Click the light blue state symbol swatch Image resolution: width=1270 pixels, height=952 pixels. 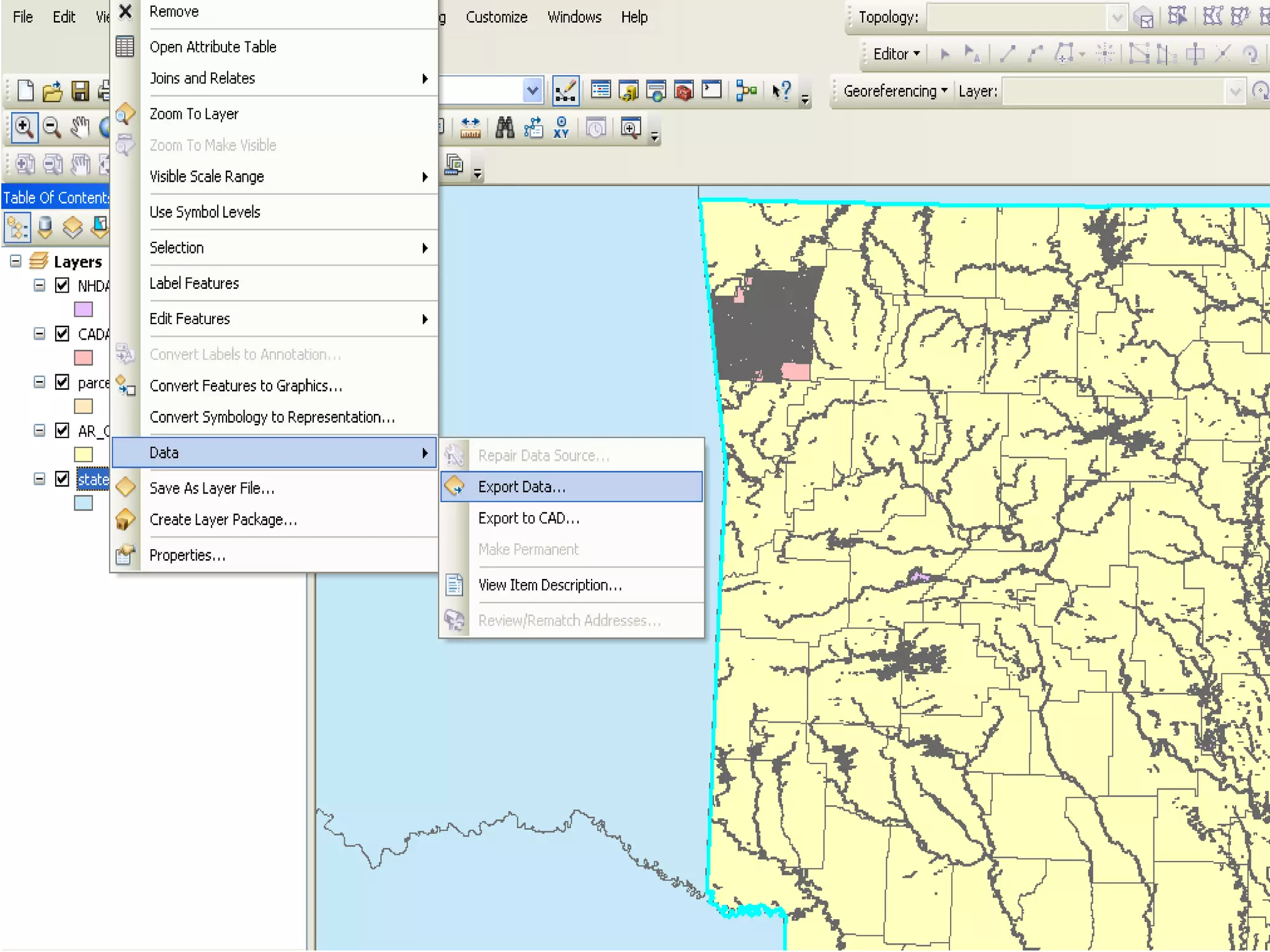tap(83, 503)
